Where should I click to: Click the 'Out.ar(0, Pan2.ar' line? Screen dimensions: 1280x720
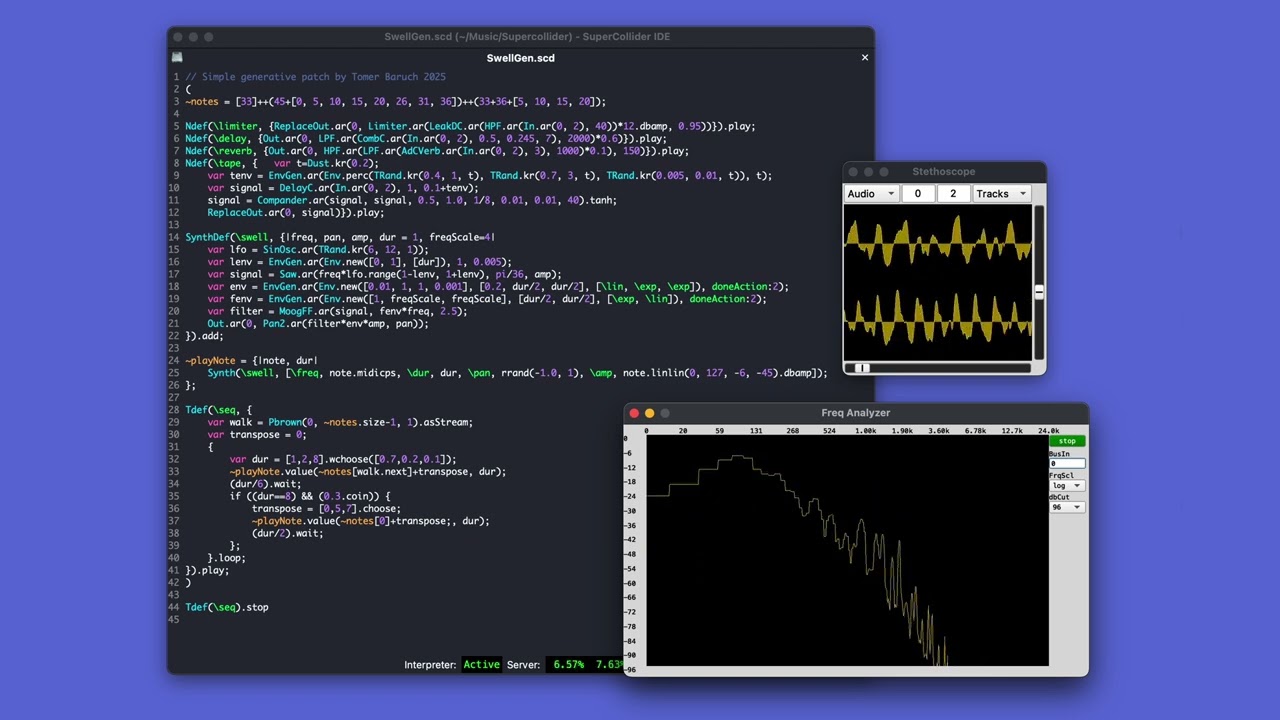318,323
